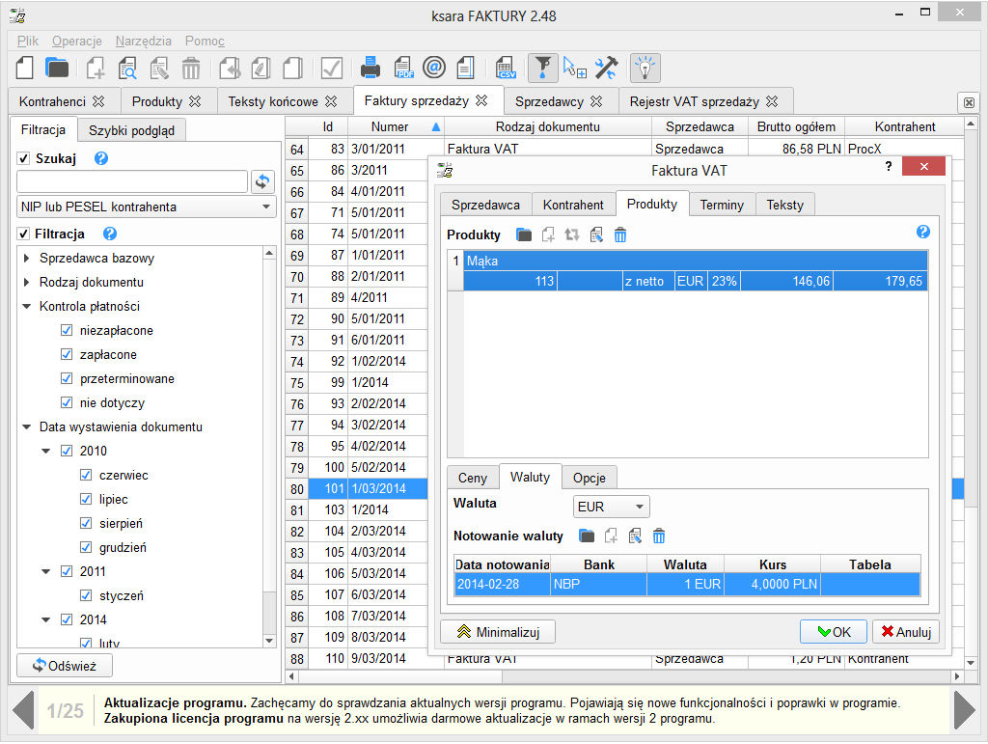Click the trash icon beside Notowanie waluty

[x=658, y=536]
